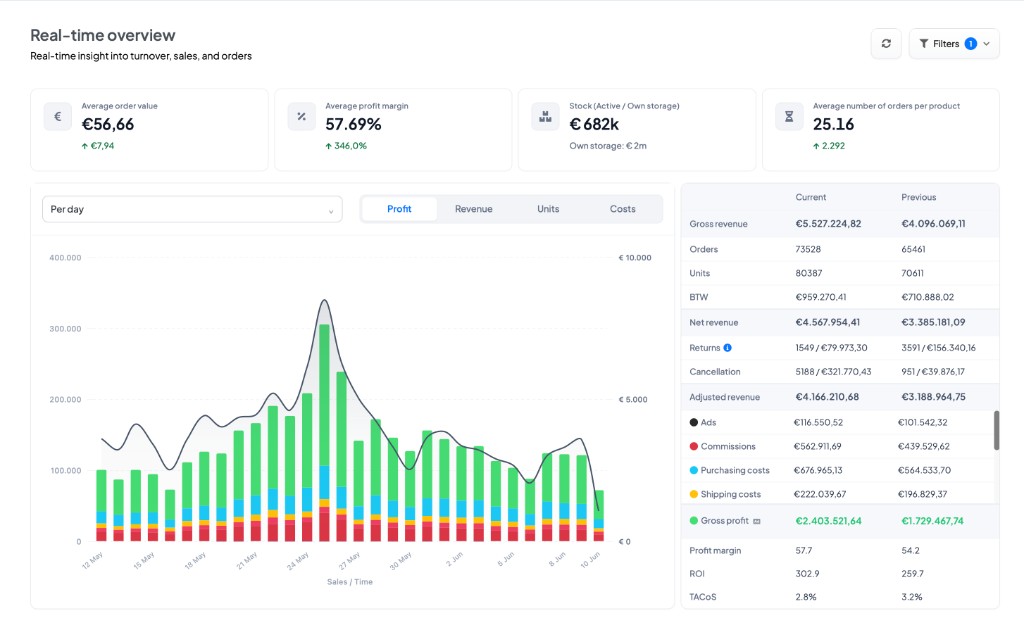Click the percent icon on Average profit margin
This screenshot has width=1024, height=618.
[x=302, y=117]
